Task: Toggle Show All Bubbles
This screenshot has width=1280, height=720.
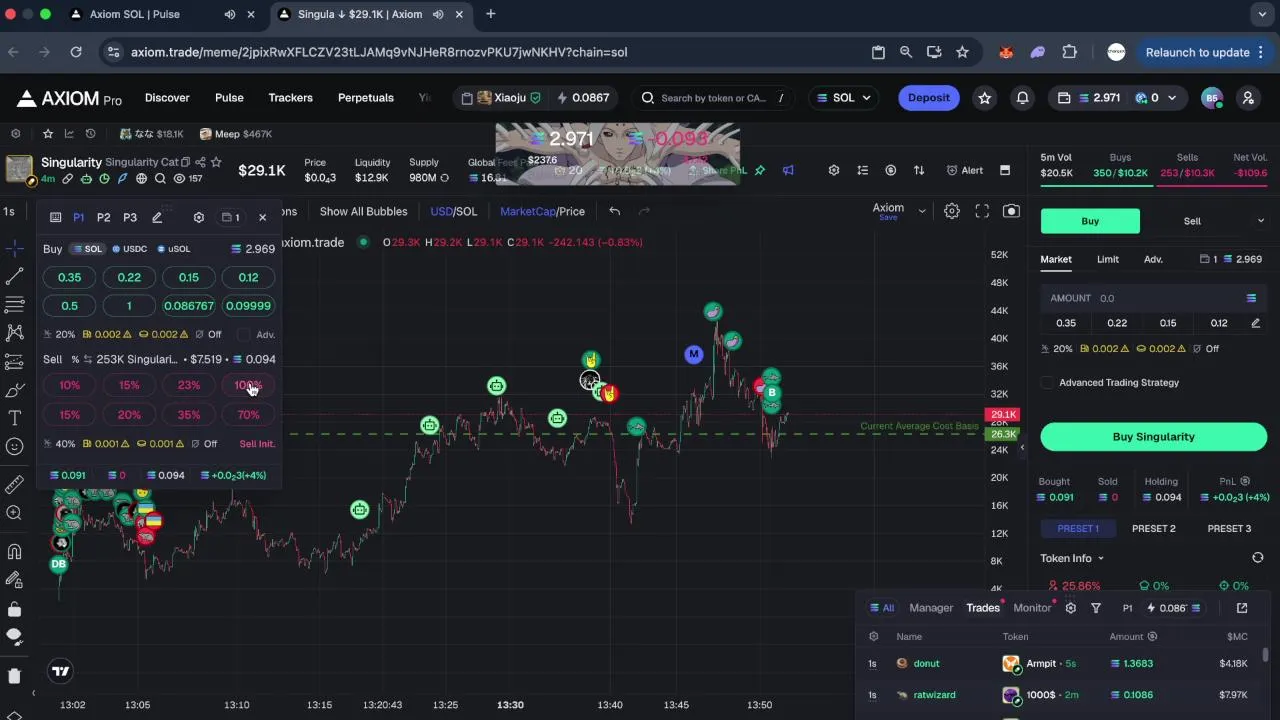Action: click(x=363, y=211)
